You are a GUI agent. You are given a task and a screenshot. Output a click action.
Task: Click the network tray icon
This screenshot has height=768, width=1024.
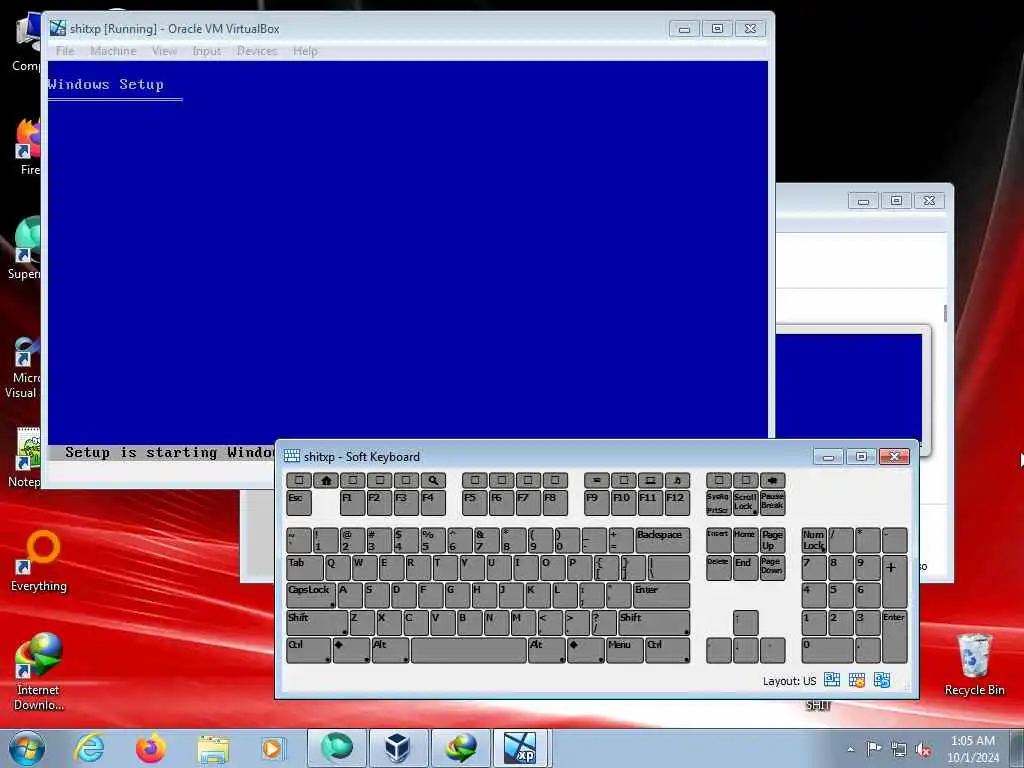click(899, 749)
